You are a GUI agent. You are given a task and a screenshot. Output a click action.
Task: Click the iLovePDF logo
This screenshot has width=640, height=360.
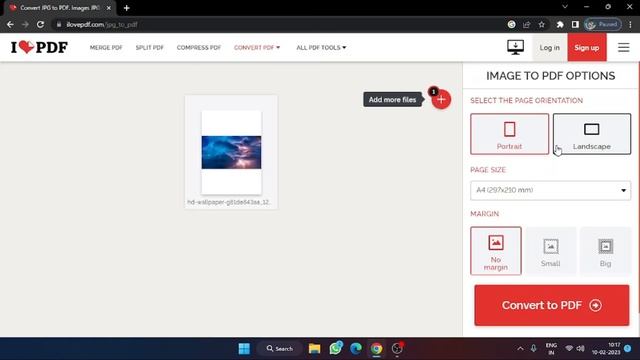point(39,47)
